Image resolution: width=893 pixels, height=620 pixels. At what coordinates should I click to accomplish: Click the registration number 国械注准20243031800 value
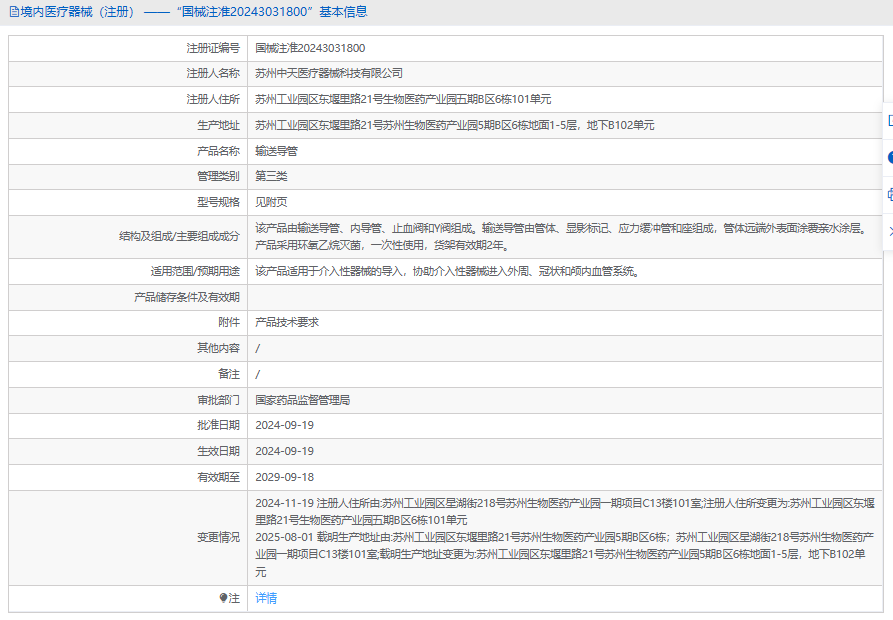coord(310,48)
